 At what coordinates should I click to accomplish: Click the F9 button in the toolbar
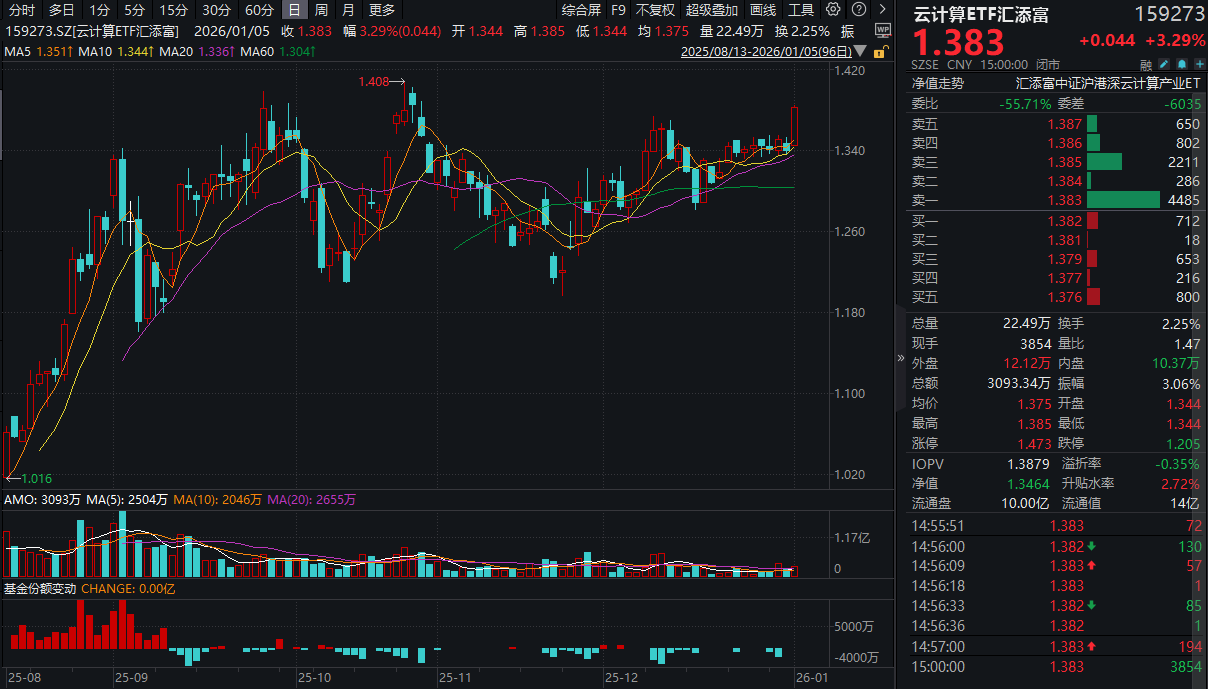(x=618, y=10)
